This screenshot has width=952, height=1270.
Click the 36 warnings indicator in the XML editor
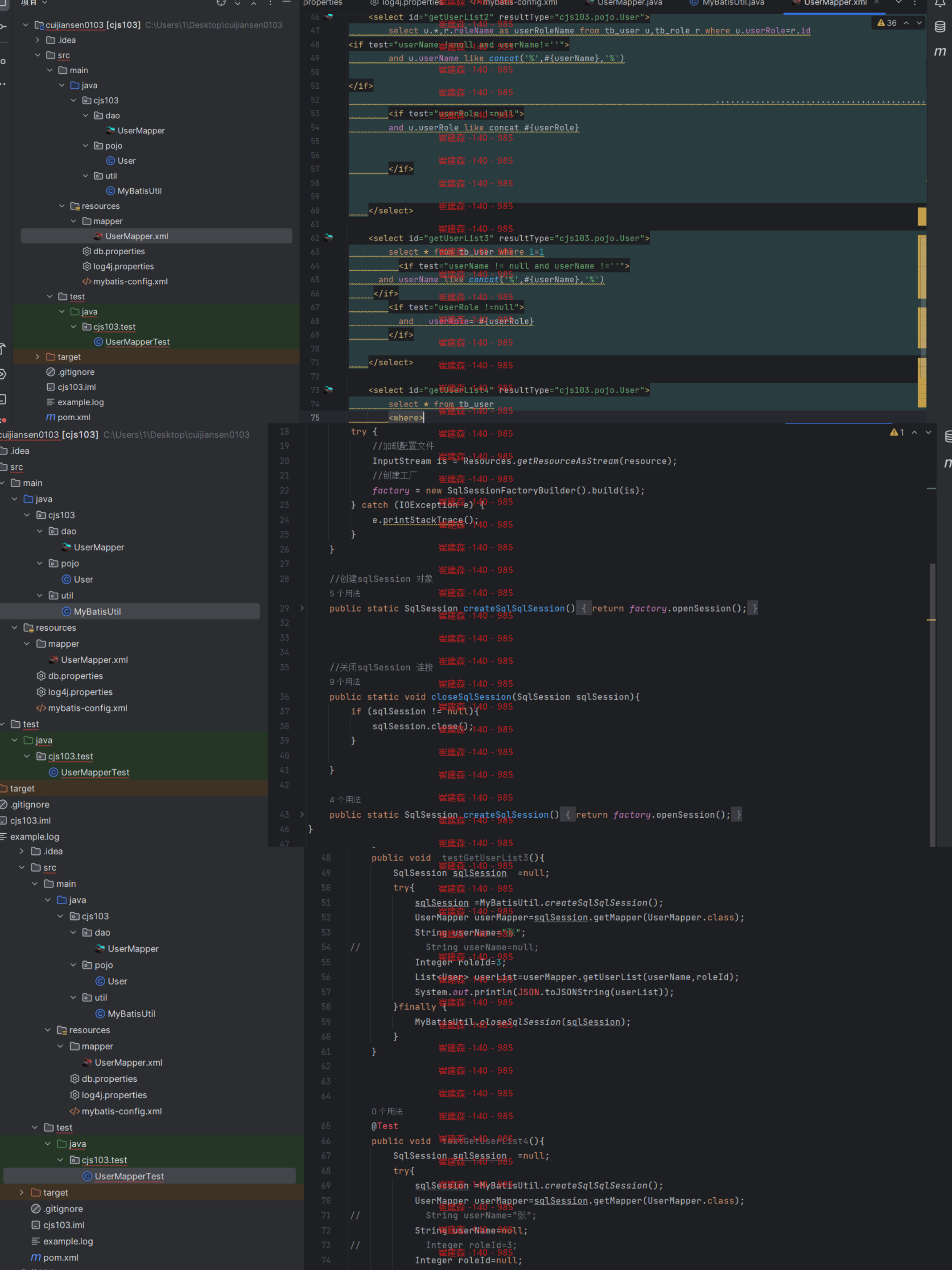[887, 23]
